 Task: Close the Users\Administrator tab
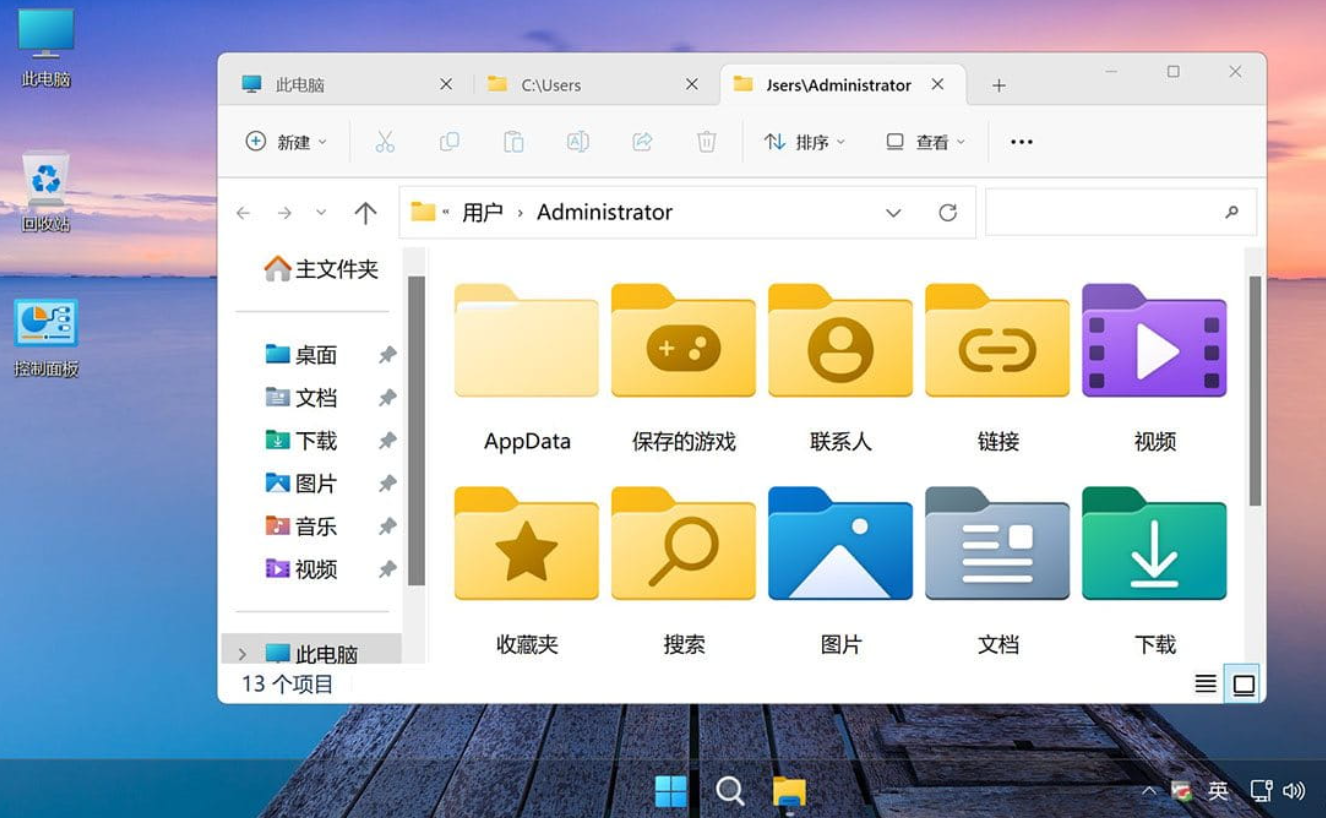tap(937, 85)
